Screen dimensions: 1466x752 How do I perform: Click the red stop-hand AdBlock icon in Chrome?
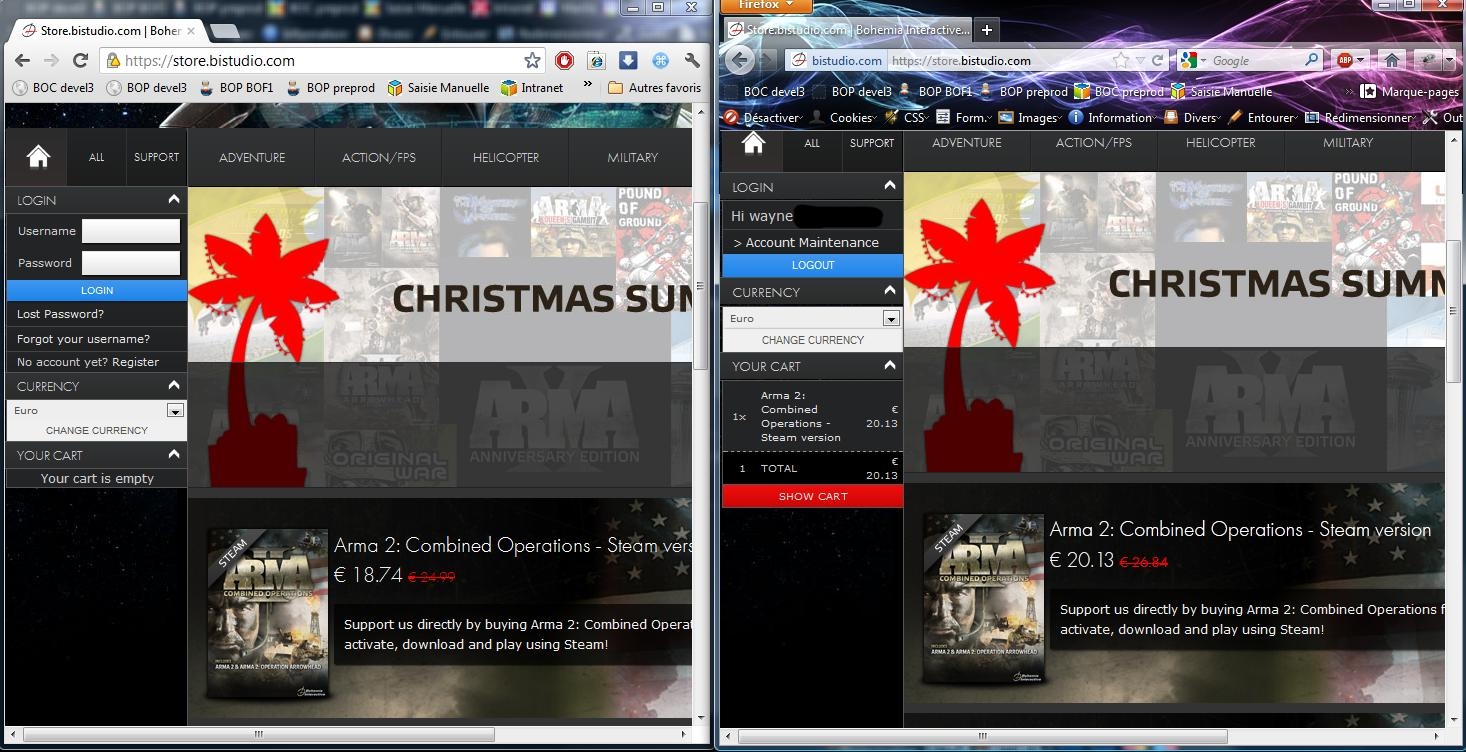coord(564,60)
